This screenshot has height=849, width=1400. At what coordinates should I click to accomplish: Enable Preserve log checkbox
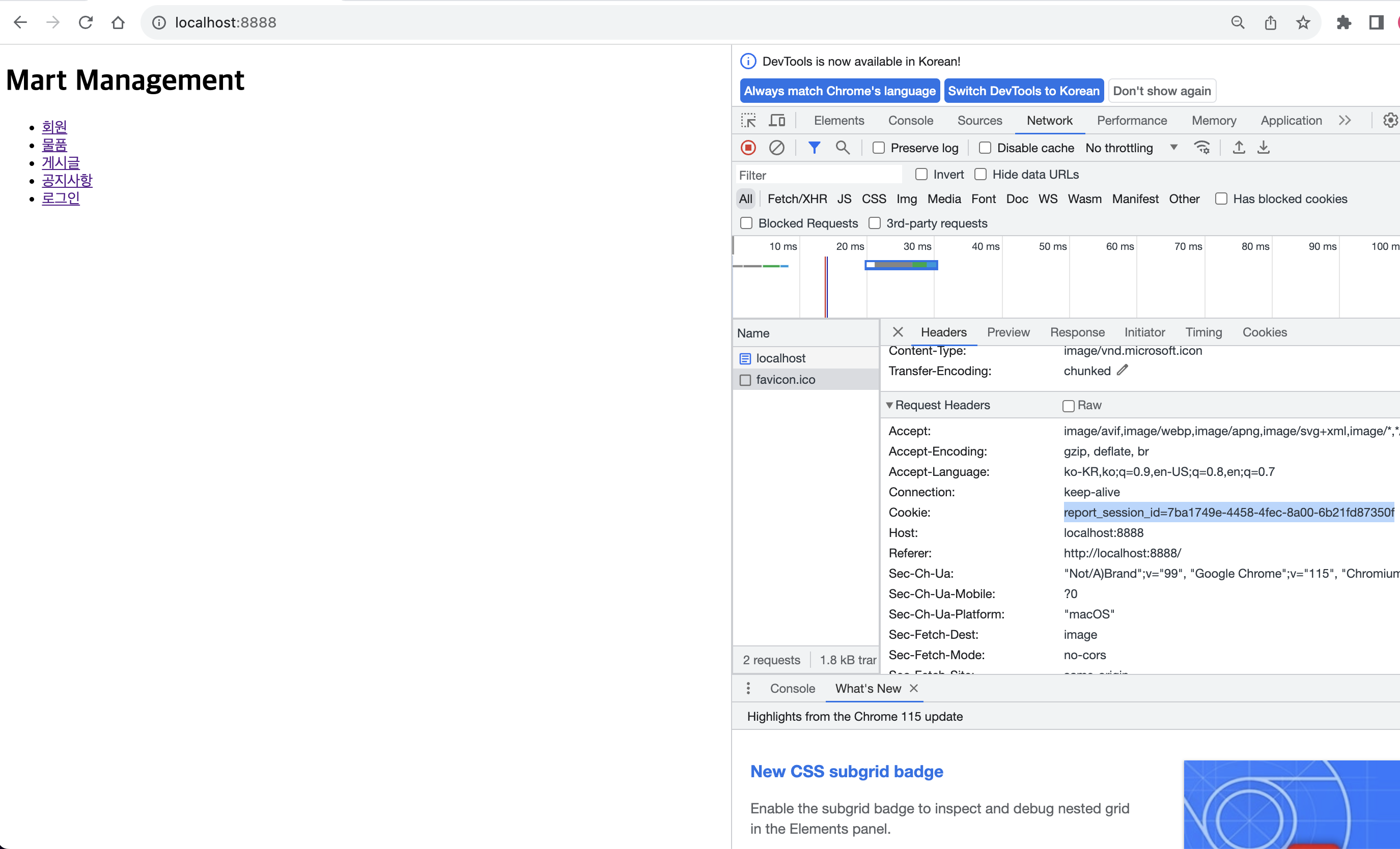pyautogui.click(x=879, y=148)
